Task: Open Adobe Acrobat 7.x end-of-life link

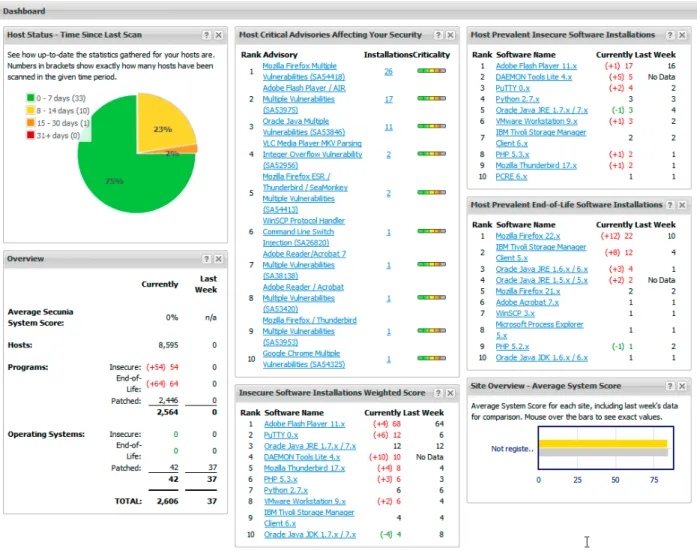Action: 527,302
